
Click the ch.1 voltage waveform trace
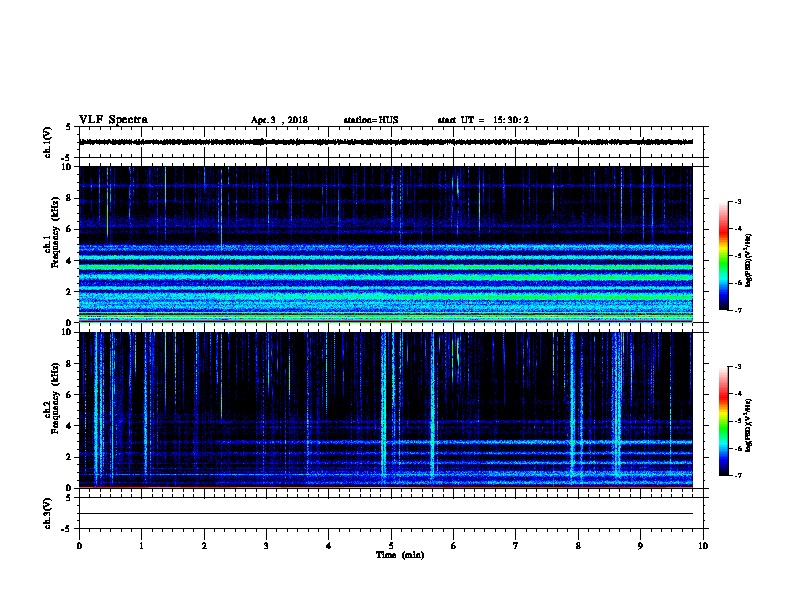pos(386,142)
